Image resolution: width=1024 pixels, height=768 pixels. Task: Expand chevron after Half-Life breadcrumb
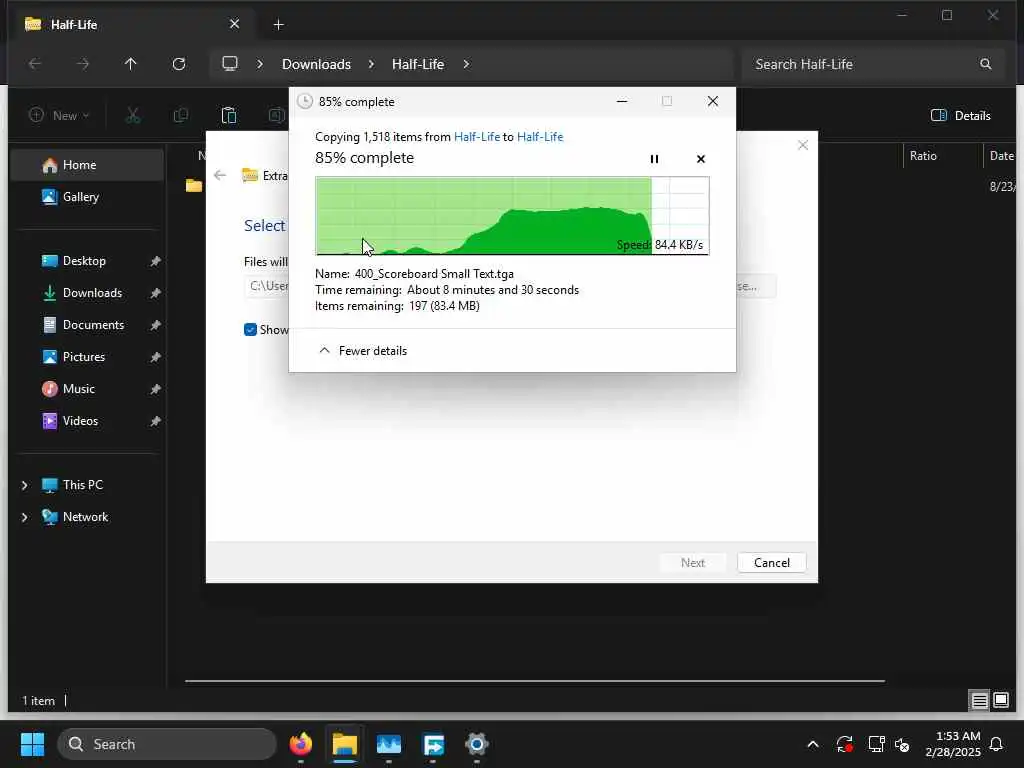pyautogui.click(x=466, y=64)
